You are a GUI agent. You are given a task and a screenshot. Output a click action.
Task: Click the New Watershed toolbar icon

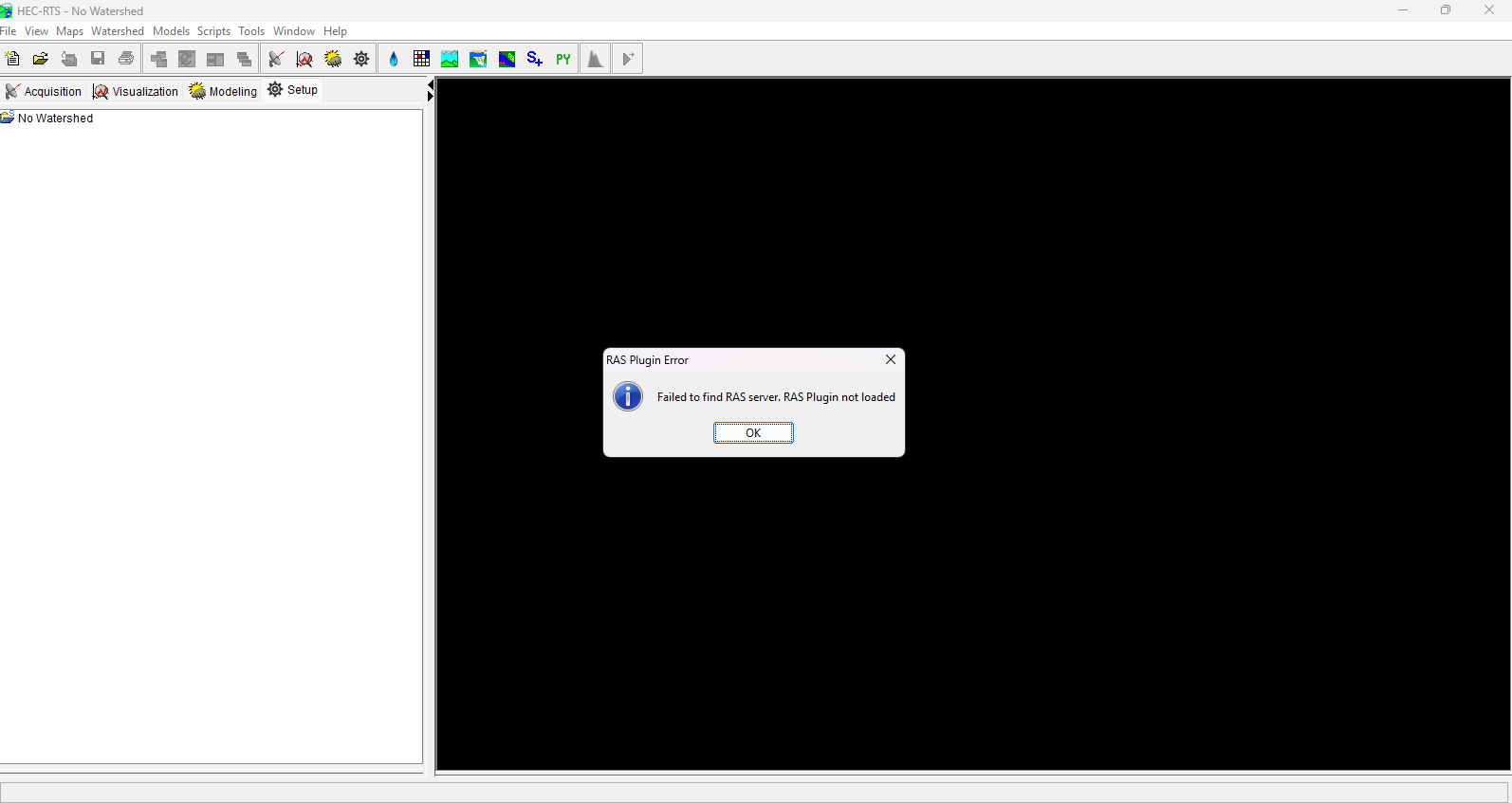click(12, 59)
